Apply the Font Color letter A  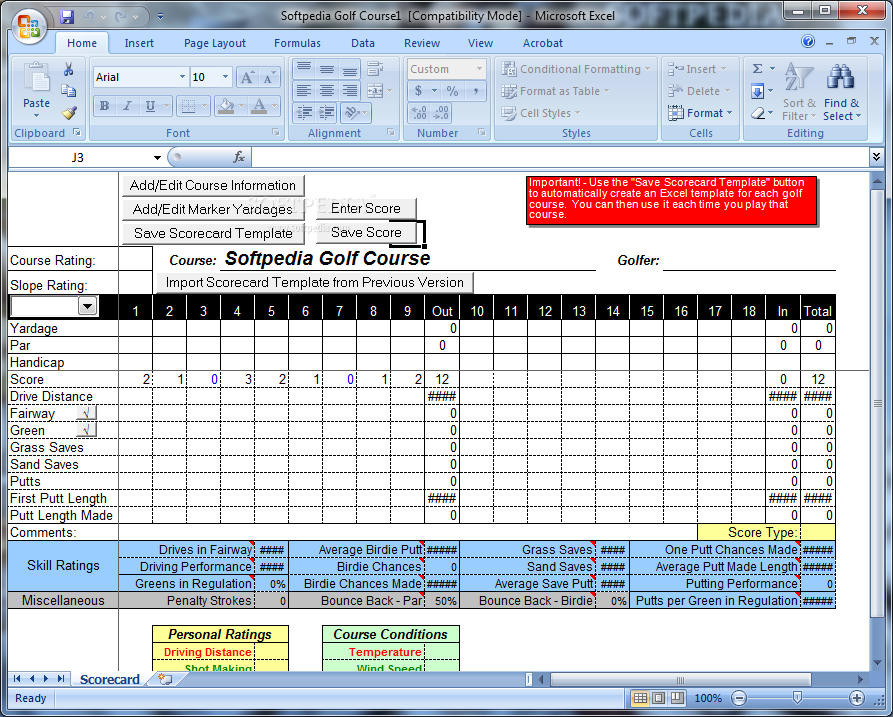pyautogui.click(x=259, y=106)
